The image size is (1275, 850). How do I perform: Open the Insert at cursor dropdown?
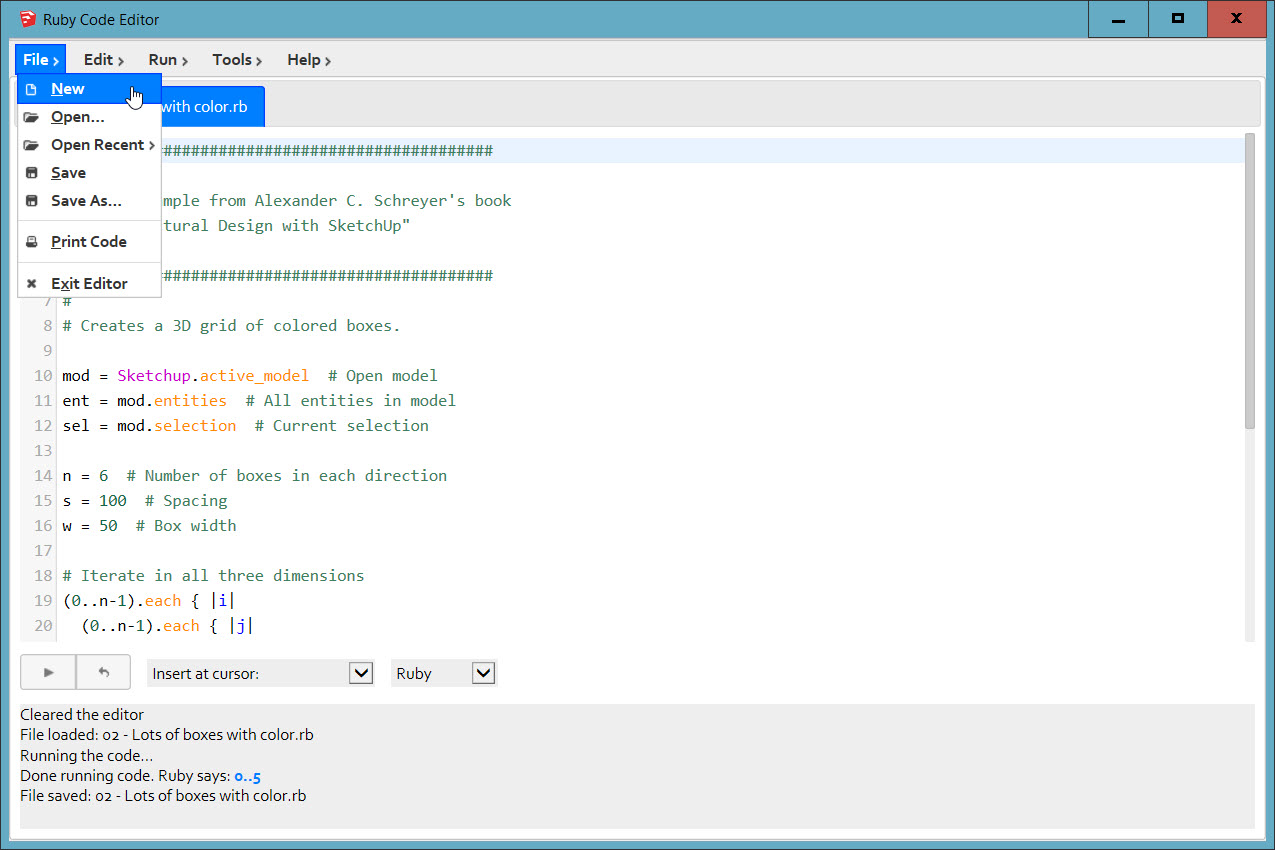pos(260,673)
